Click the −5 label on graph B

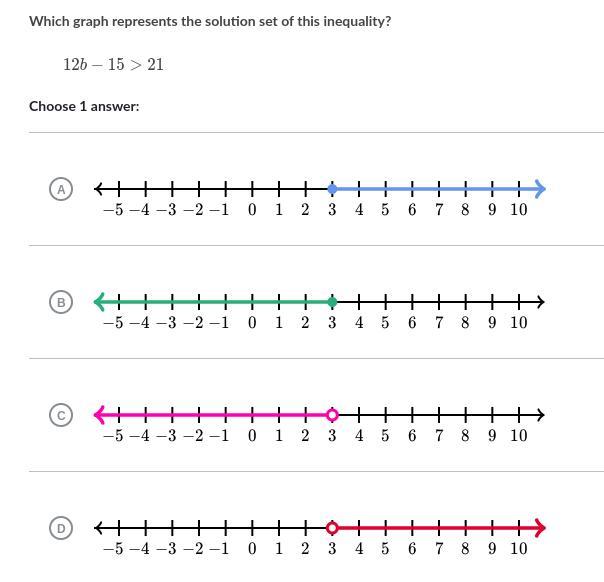coord(114,323)
